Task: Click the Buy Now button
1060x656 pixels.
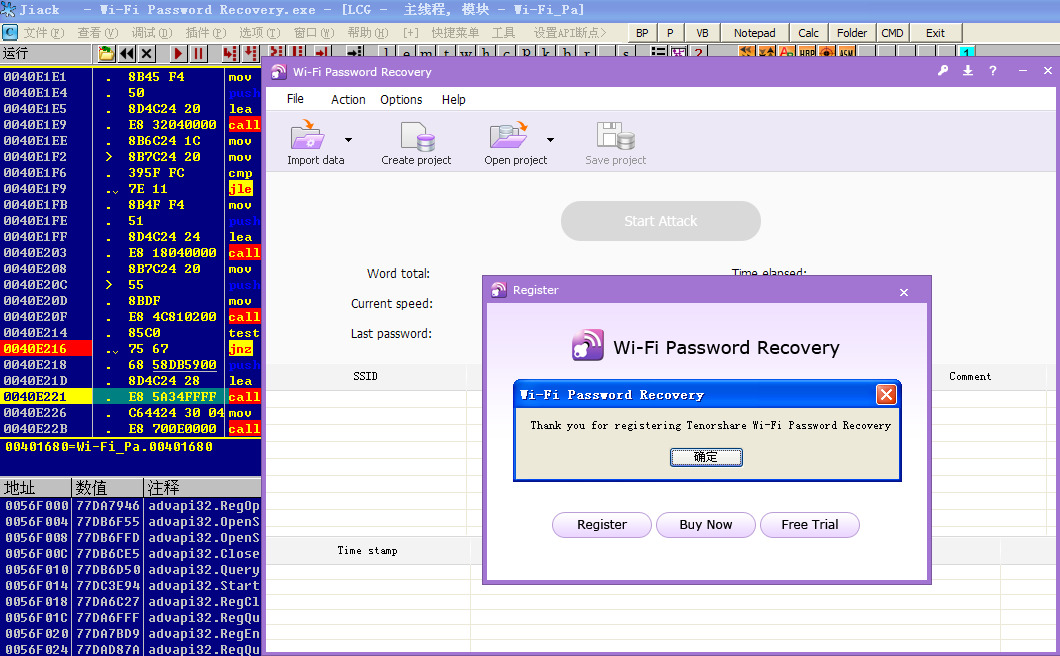Action: tap(705, 525)
